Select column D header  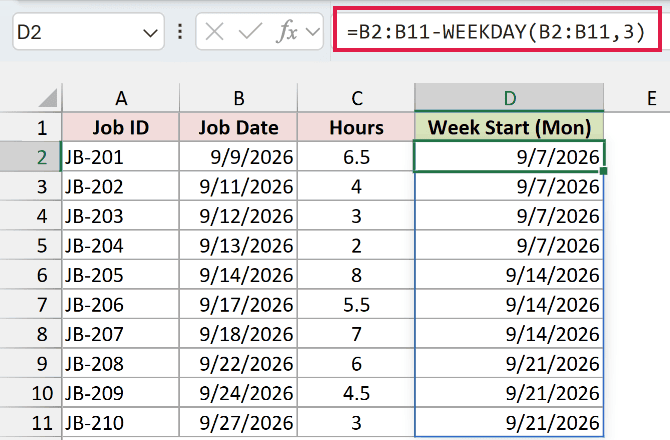point(509,98)
